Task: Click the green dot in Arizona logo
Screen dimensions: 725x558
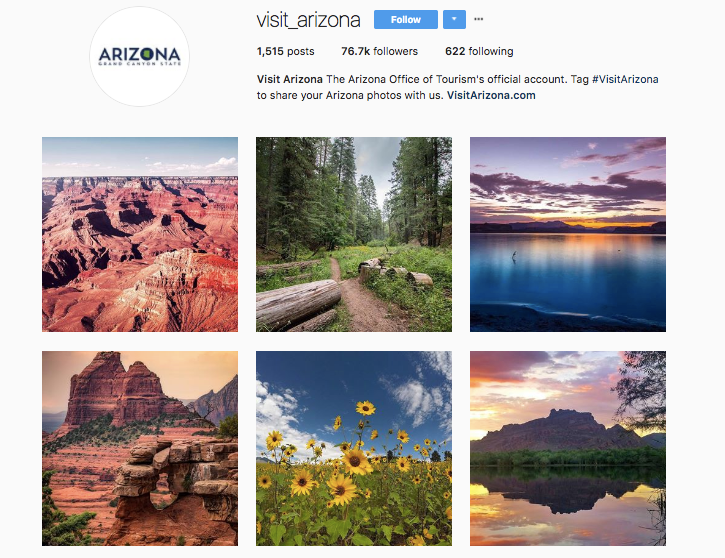Action: (x=147, y=55)
